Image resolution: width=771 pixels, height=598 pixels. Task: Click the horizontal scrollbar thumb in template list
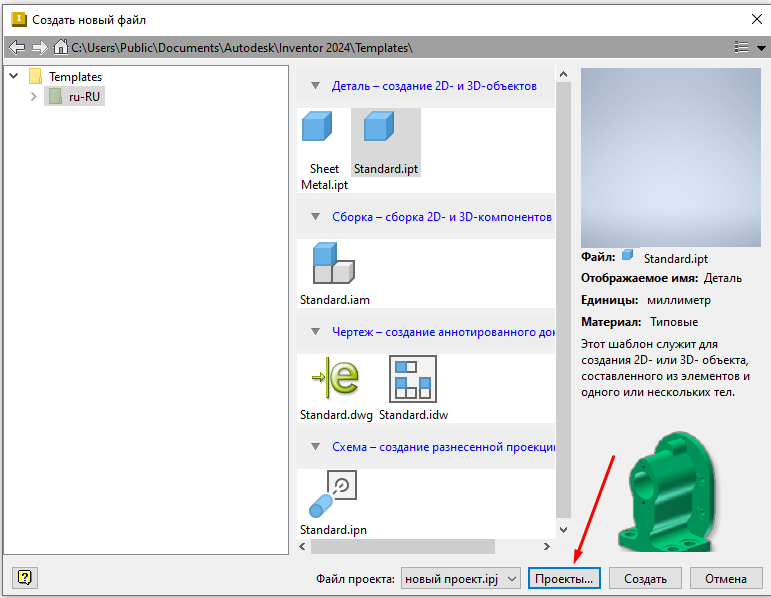(x=403, y=546)
